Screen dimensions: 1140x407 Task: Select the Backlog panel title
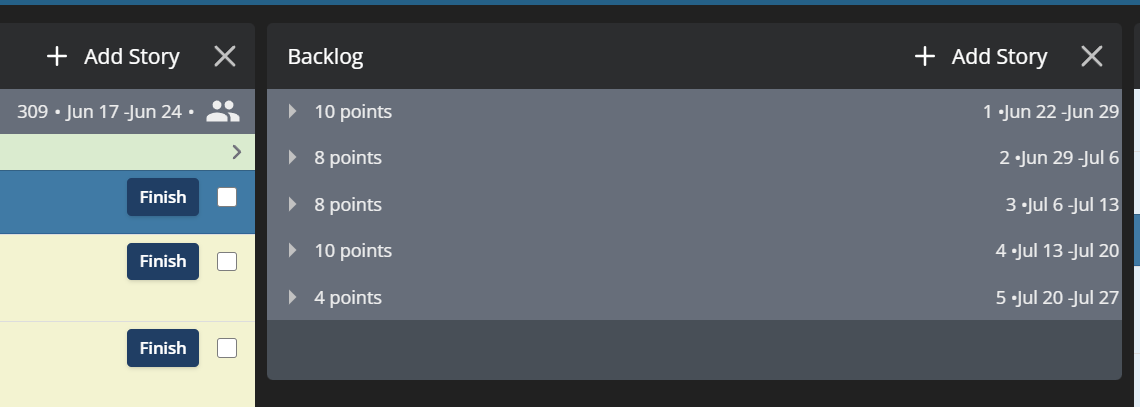pyautogui.click(x=325, y=57)
